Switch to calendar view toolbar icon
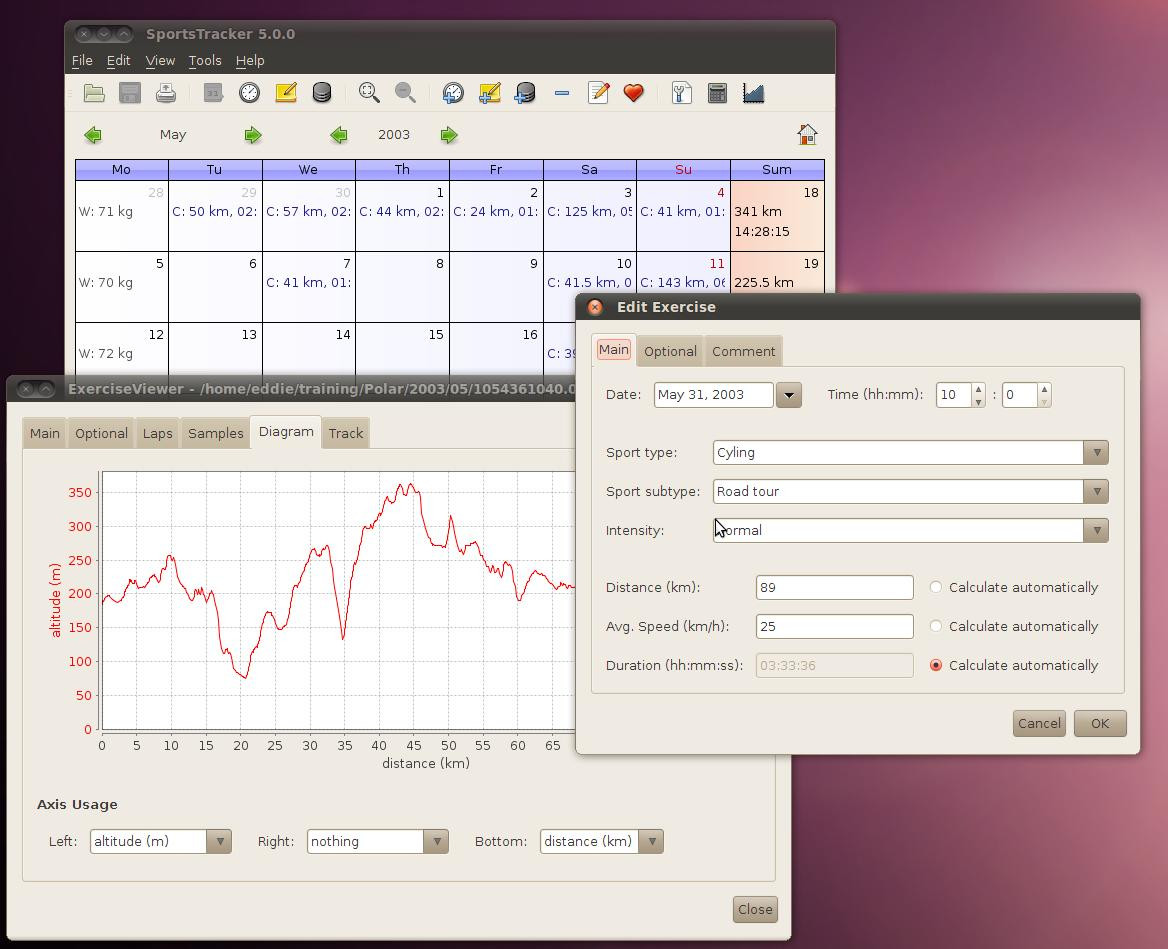The image size is (1168, 949). pos(214,93)
